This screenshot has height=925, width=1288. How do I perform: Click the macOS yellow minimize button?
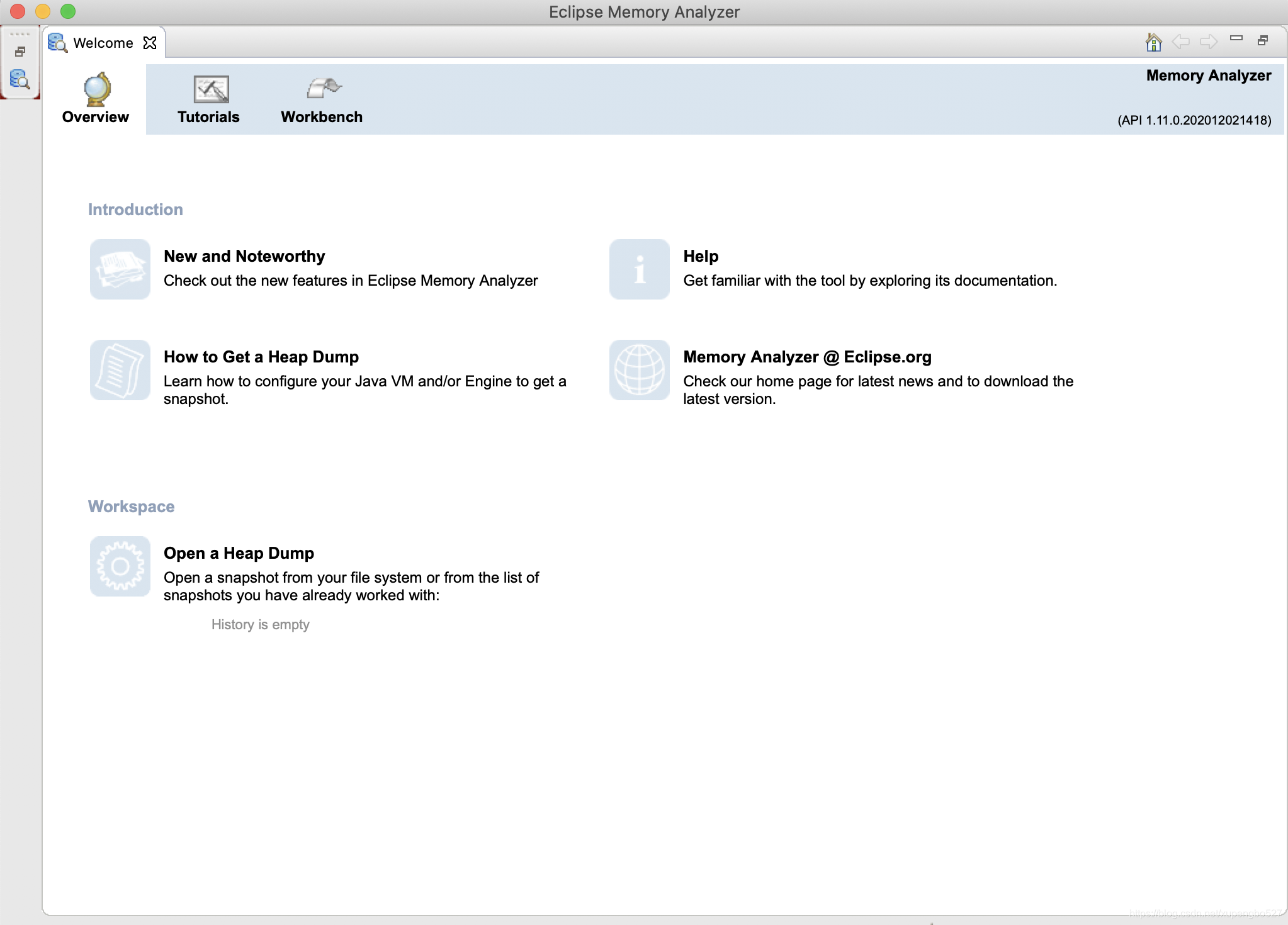[43, 11]
